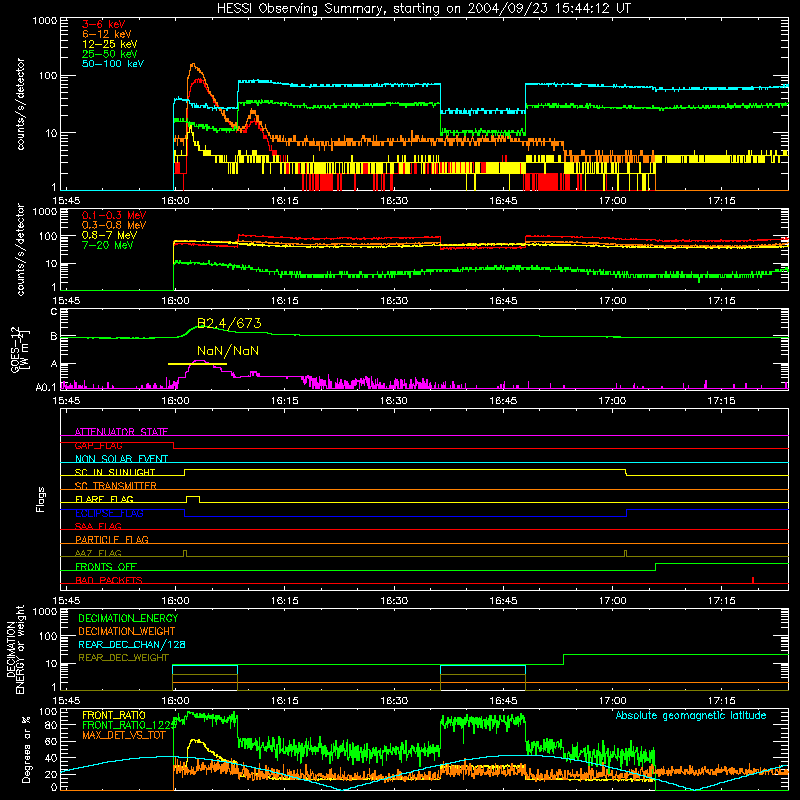The image size is (800, 800).
Task: Click the 17:00 tick label under the GOES panel
Action: [612, 401]
